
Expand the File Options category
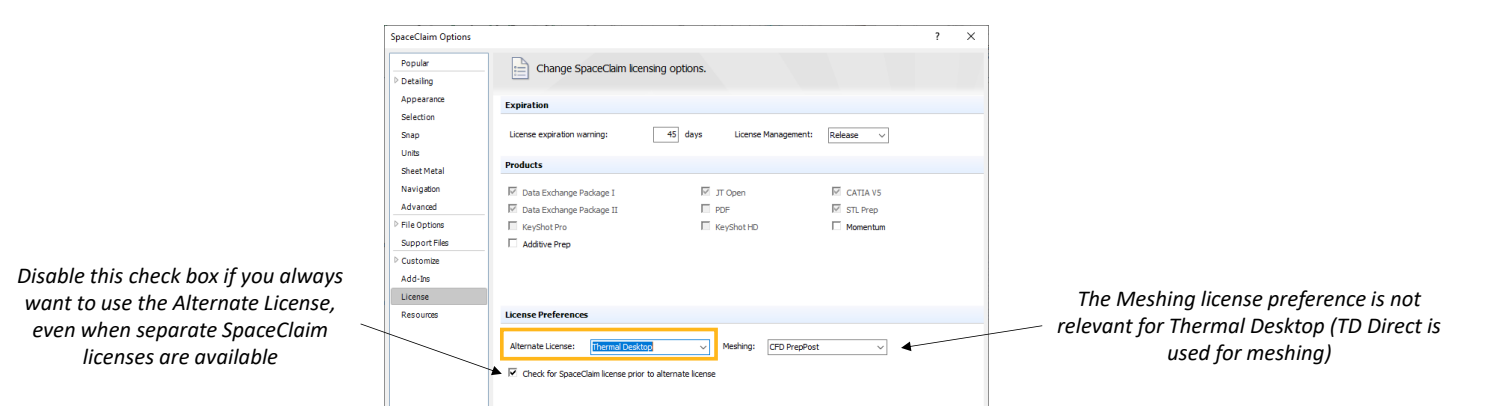(x=396, y=225)
